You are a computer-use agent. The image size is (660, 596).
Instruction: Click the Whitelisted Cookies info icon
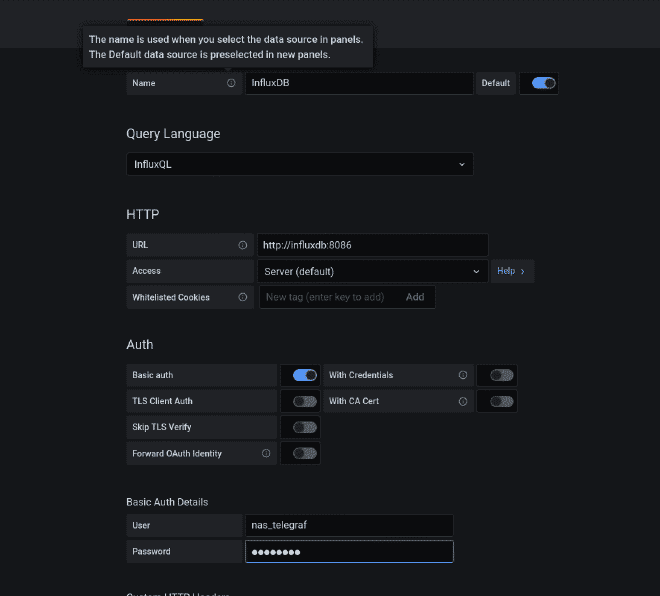tap(243, 297)
